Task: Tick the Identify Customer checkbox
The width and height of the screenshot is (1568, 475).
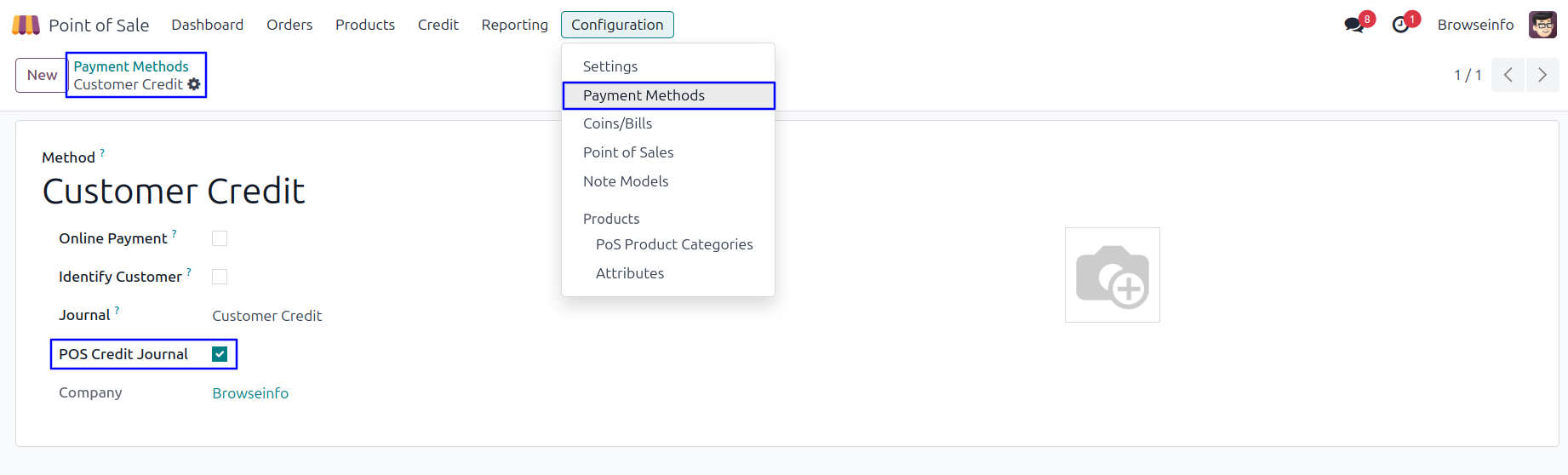Action: point(220,277)
